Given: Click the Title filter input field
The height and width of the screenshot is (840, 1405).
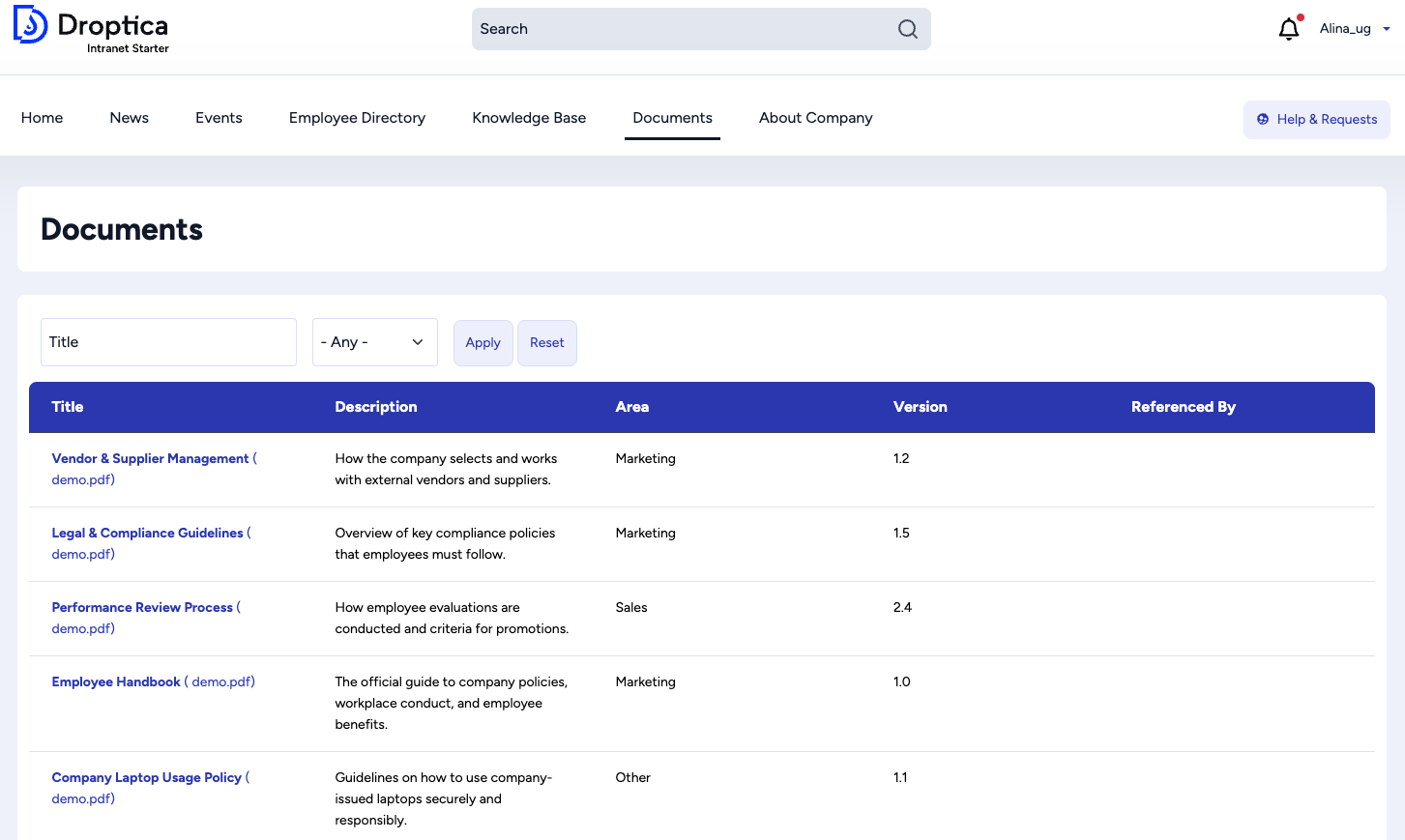Looking at the screenshot, I should [x=168, y=341].
